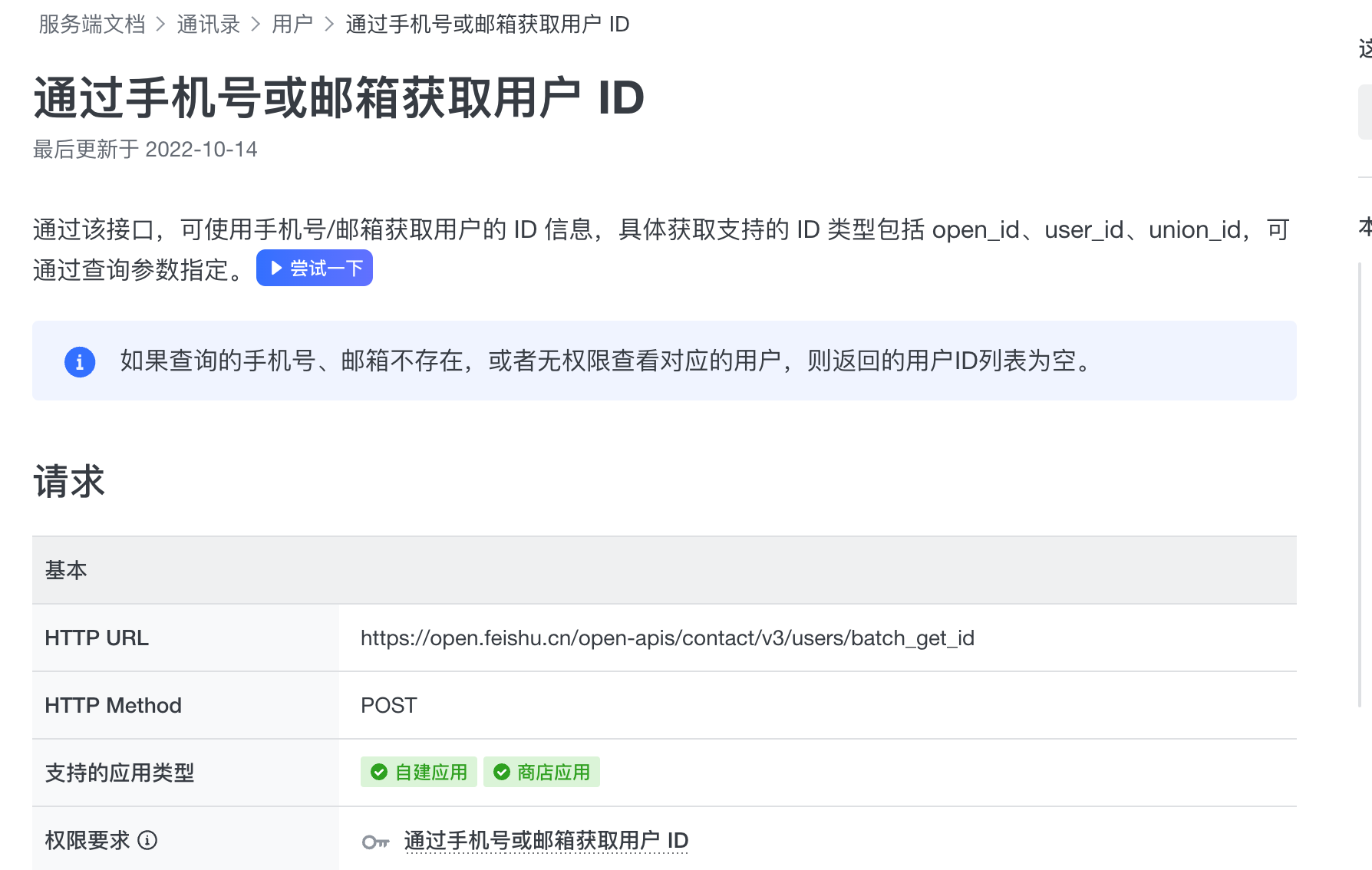The image size is (1372, 870).
Task: Click the right-side page scrollbar
Action: [1360, 485]
